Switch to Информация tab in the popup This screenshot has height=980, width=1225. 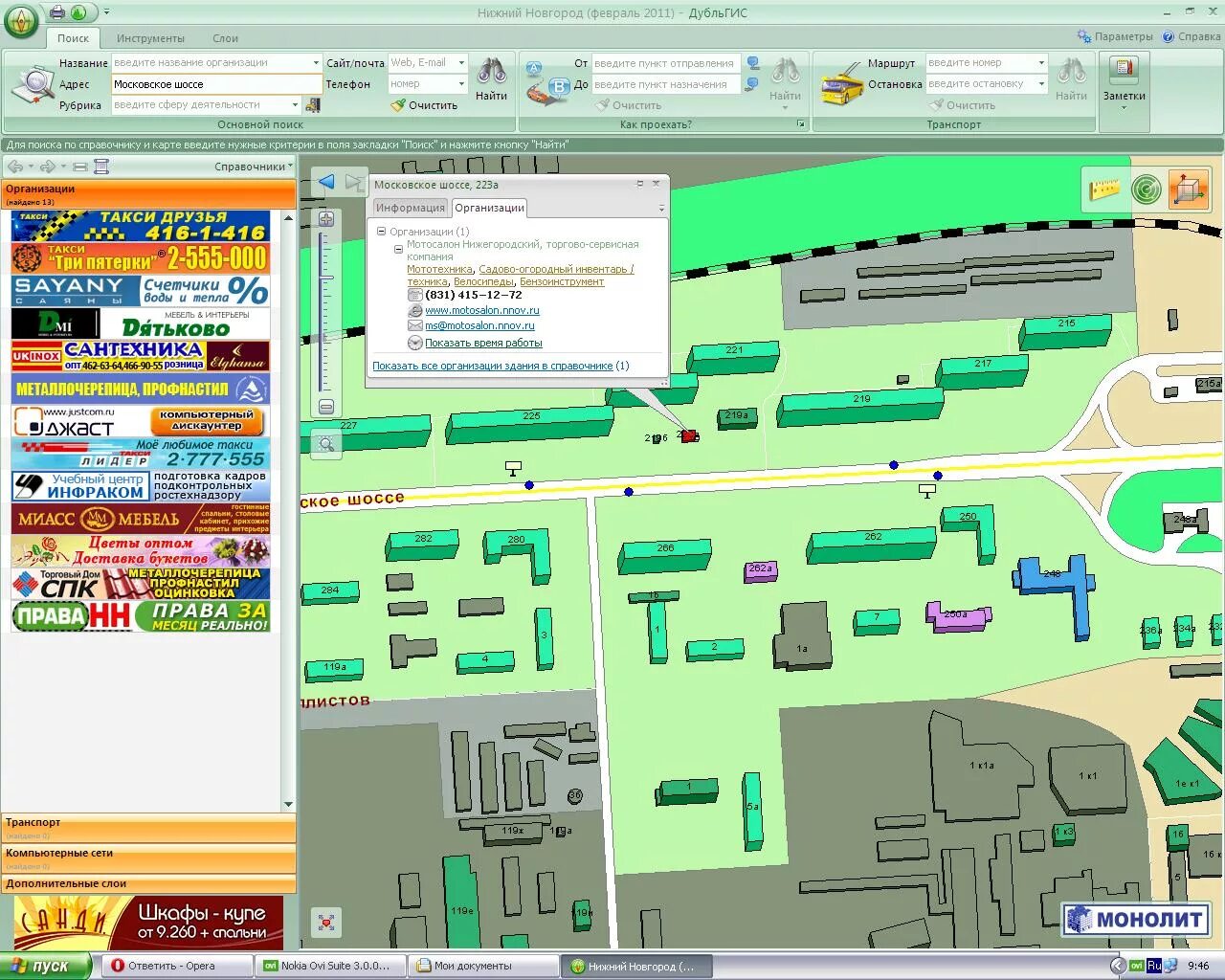click(x=410, y=208)
